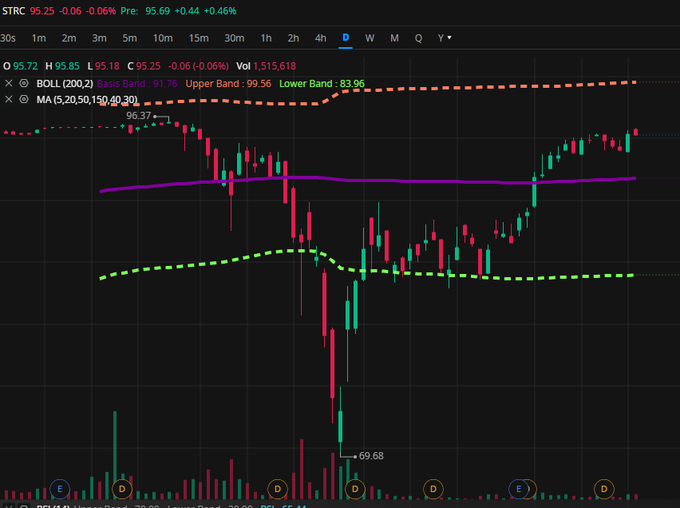Set interval to 30m
Image resolution: width=680 pixels, height=508 pixels.
coord(234,38)
